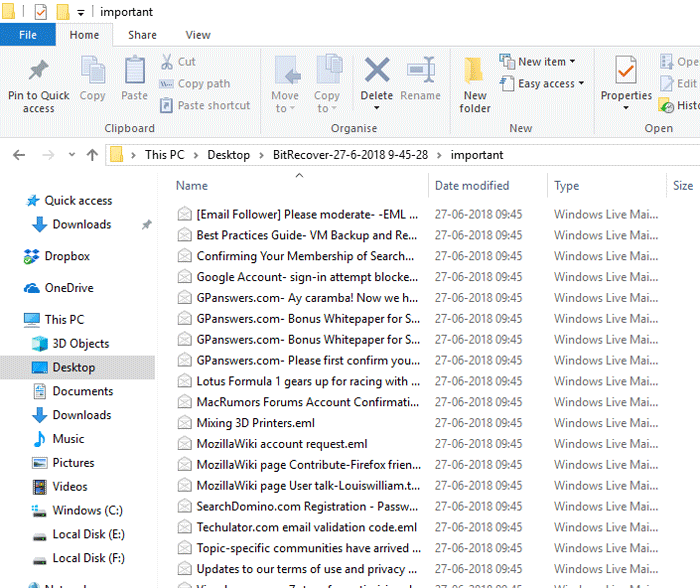Screen dimensions: 700x588
Task: Open Local Disk (F:) drive
Action: coord(79,558)
